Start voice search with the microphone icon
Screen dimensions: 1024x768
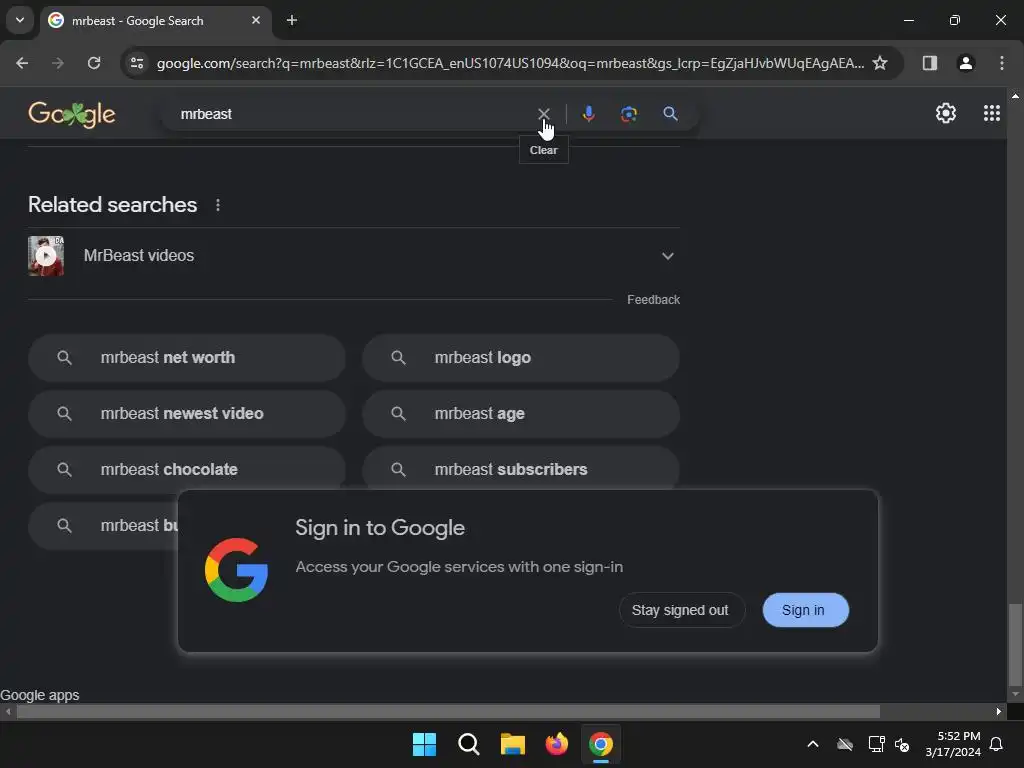point(588,114)
